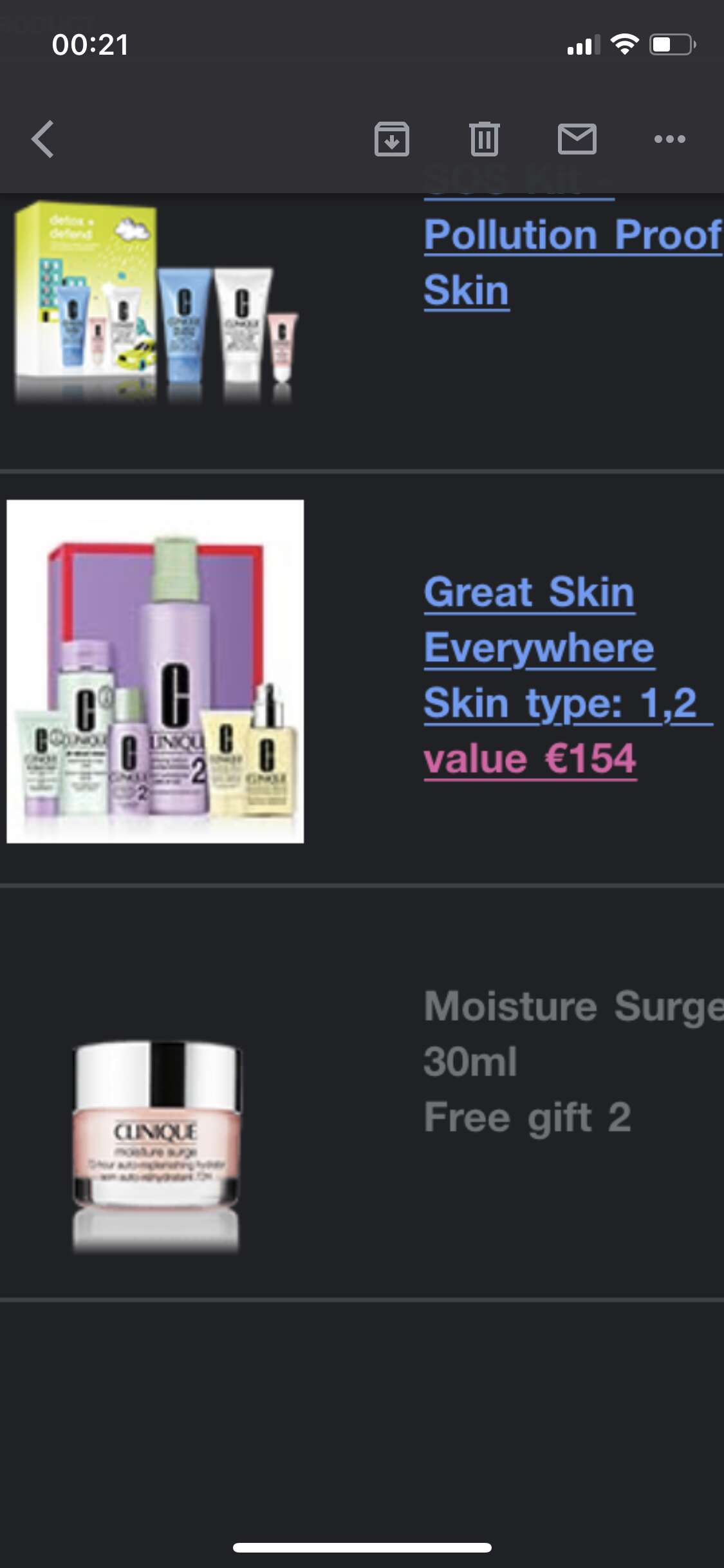Tap the Moisture Surge text
724x1568 pixels.
pos(573,1007)
